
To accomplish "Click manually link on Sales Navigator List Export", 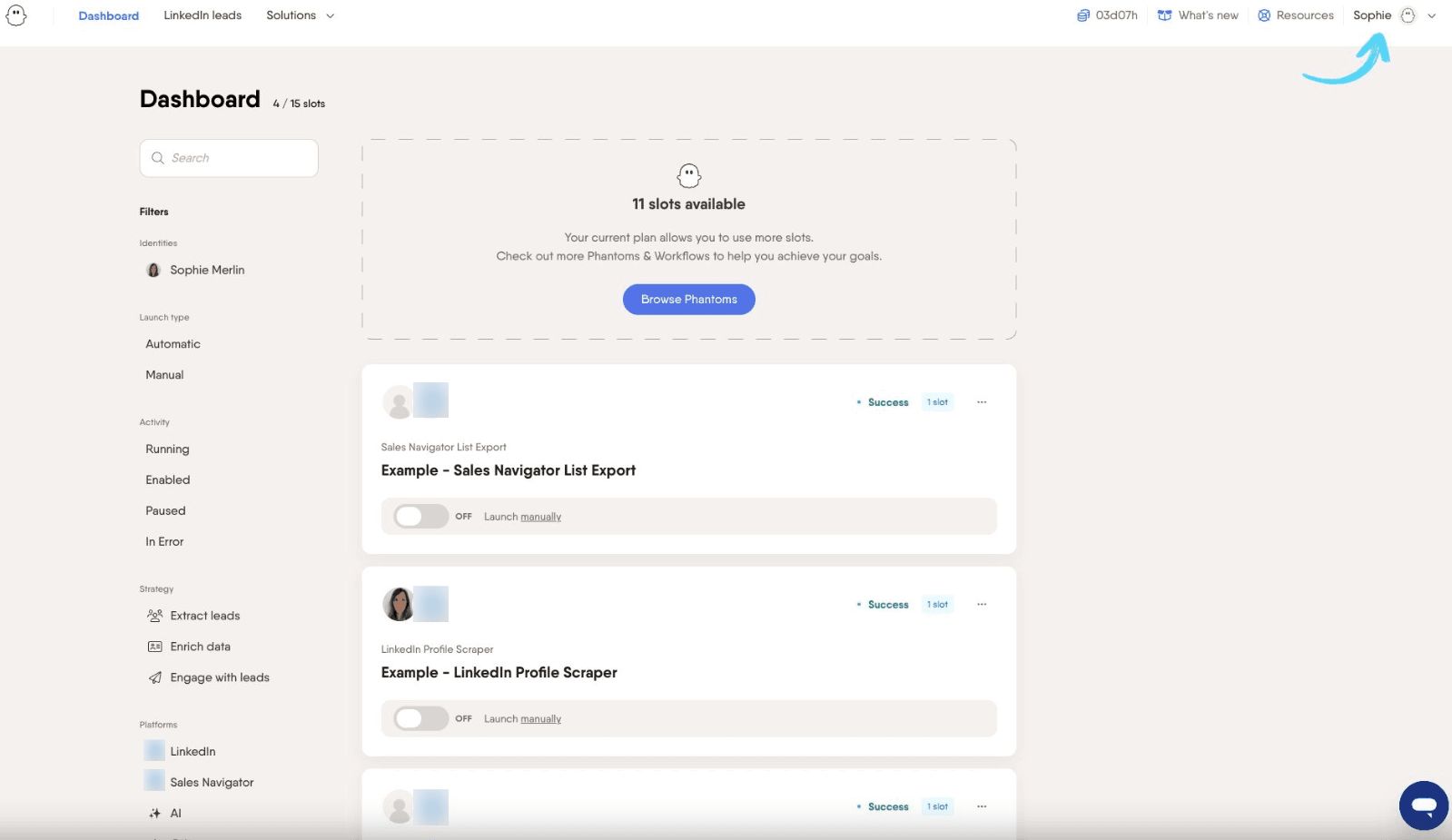I will (541, 517).
